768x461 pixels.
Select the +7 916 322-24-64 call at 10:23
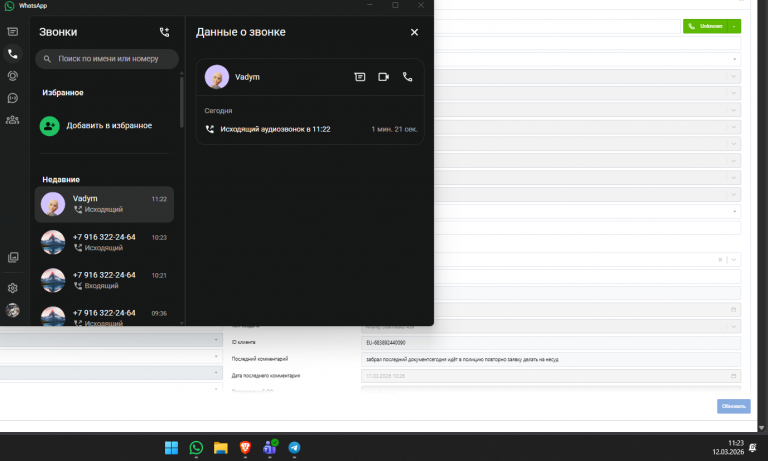tap(104, 243)
